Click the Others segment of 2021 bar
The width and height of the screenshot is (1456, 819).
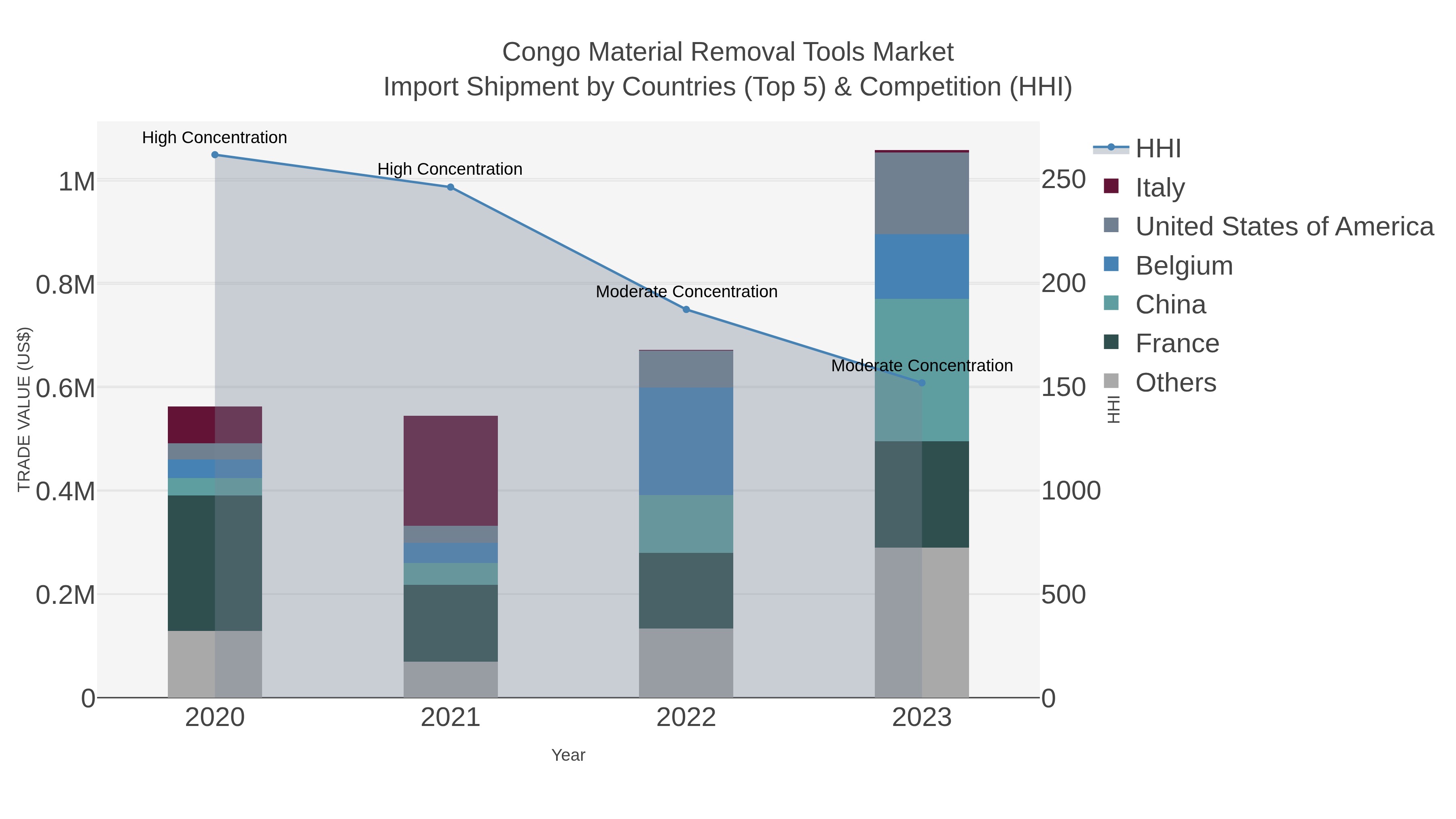click(451, 680)
